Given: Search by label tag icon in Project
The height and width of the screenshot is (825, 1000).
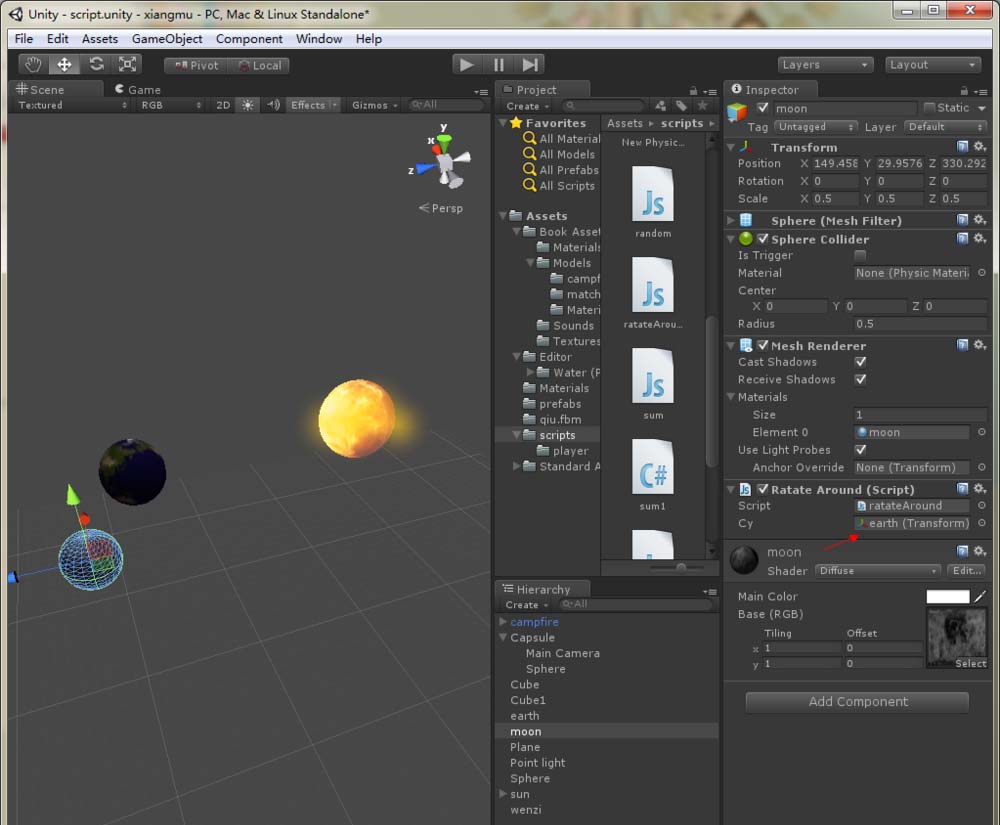Looking at the screenshot, I should coord(682,106).
